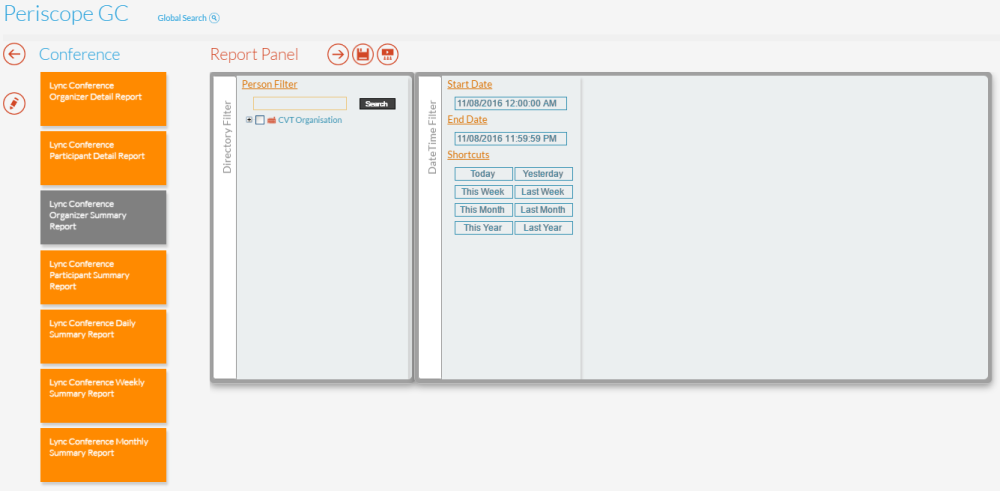Click the Shortcuts heading link

click(x=468, y=155)
